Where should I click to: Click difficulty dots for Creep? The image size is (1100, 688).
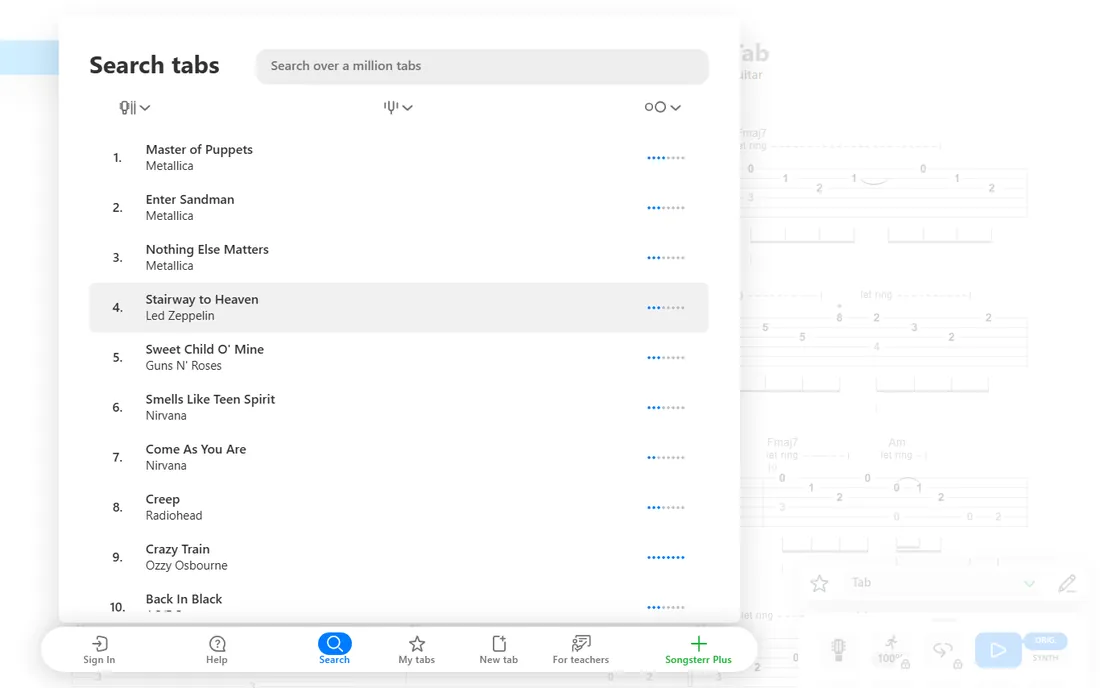click(x=665, y=507)
